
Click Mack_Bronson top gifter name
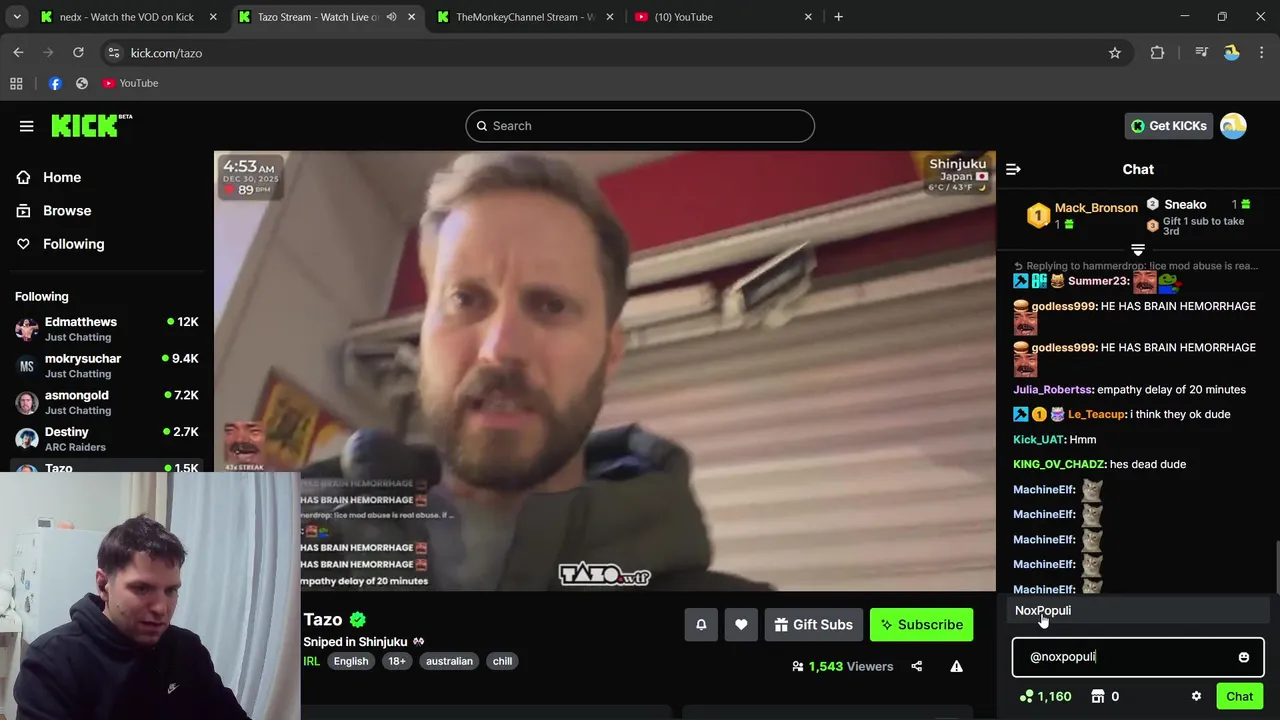1096,208
